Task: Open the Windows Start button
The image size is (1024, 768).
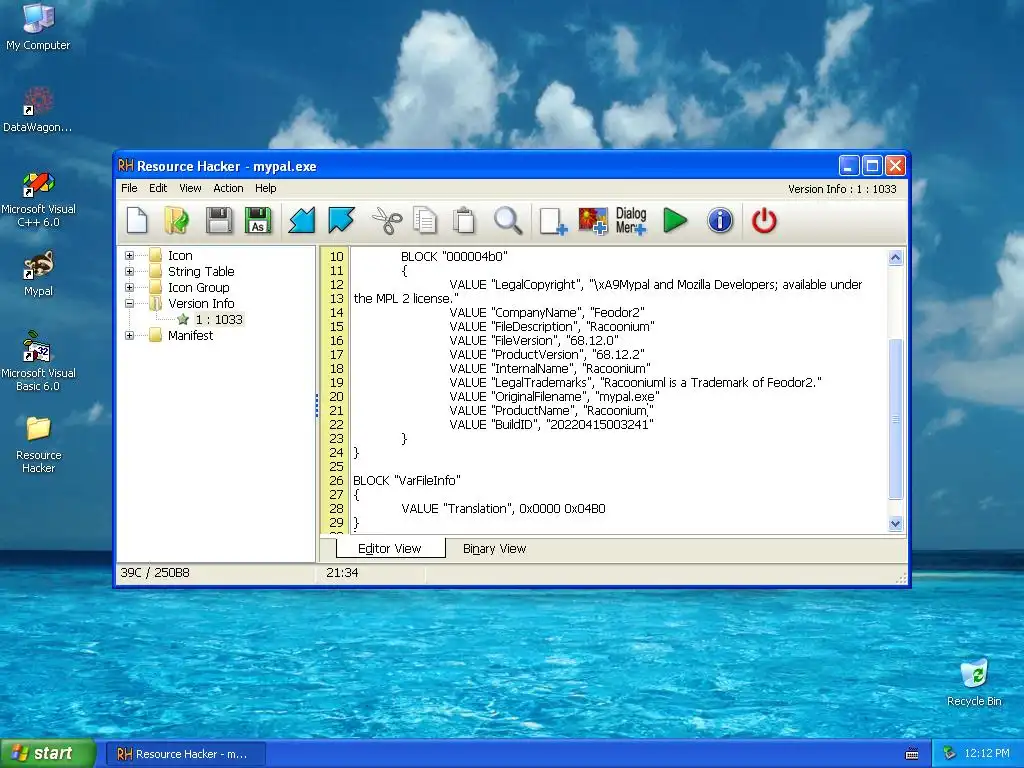Action: (x=48, y=754)
